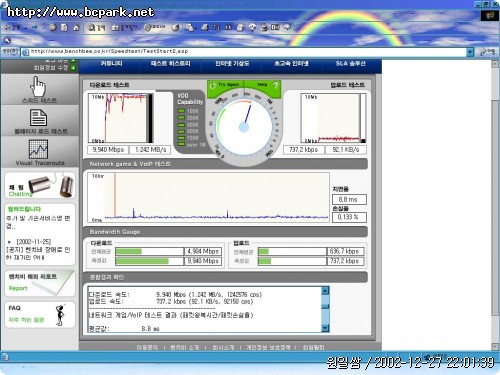The width and height of the screenshot is (500, 375).
Task: Click the 0,133 % loss value box
Action: 349,217
